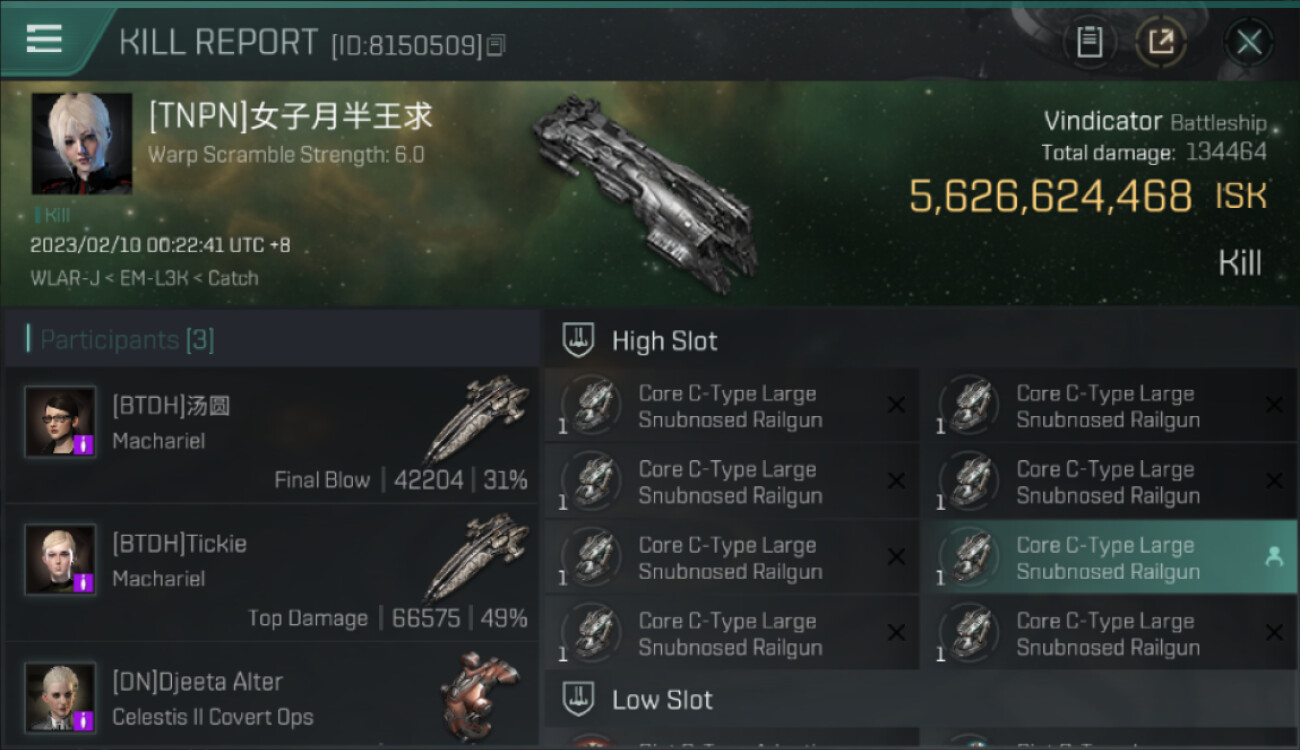Open the hamburger menu
Screen dimensions: 1300x750
tap(44, 39)
